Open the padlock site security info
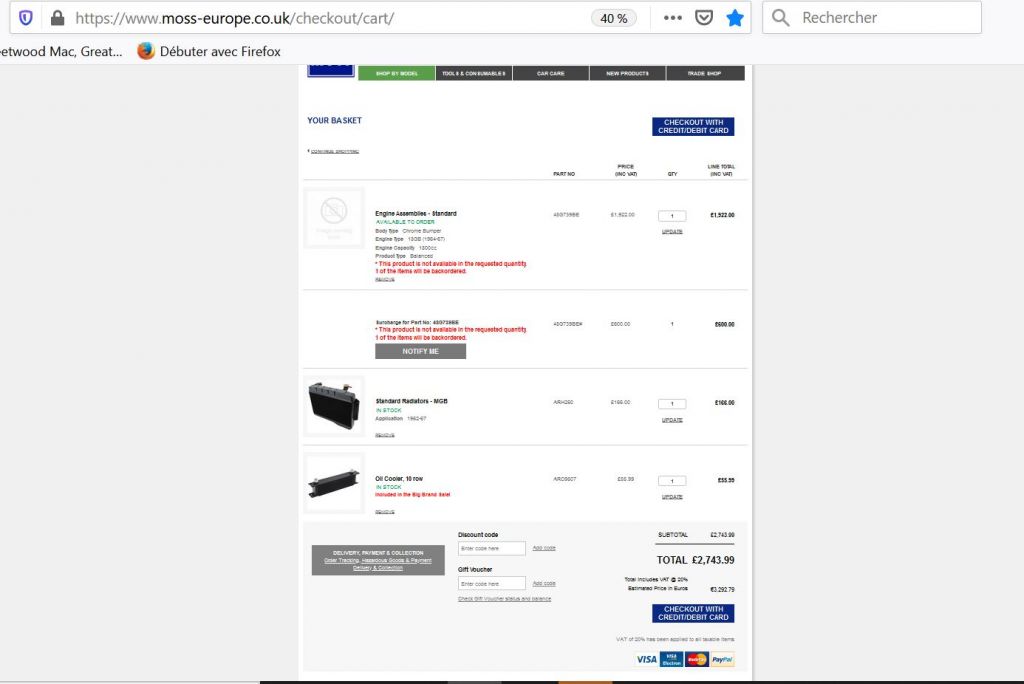The height and width of the screenshot is (684, 1024). 57,18
